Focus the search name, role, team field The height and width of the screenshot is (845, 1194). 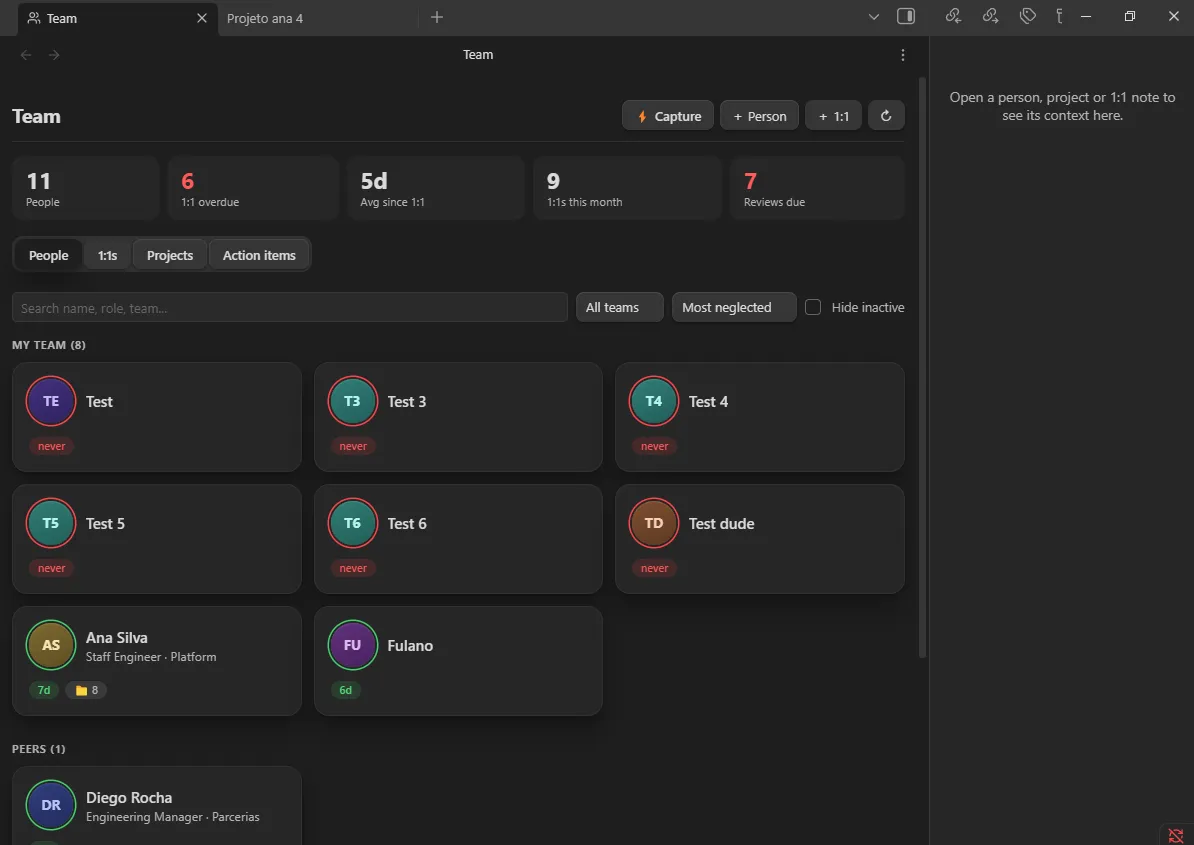coord(289,308)
